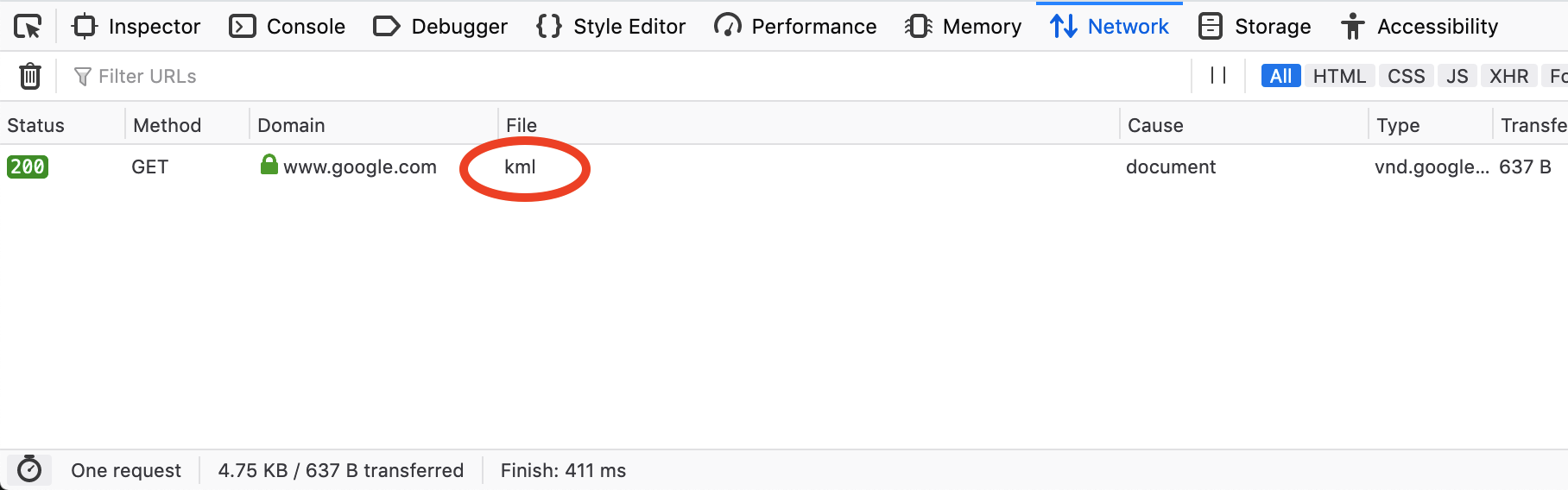
Task: Click the element picker icon
Action: pos(28,27)
